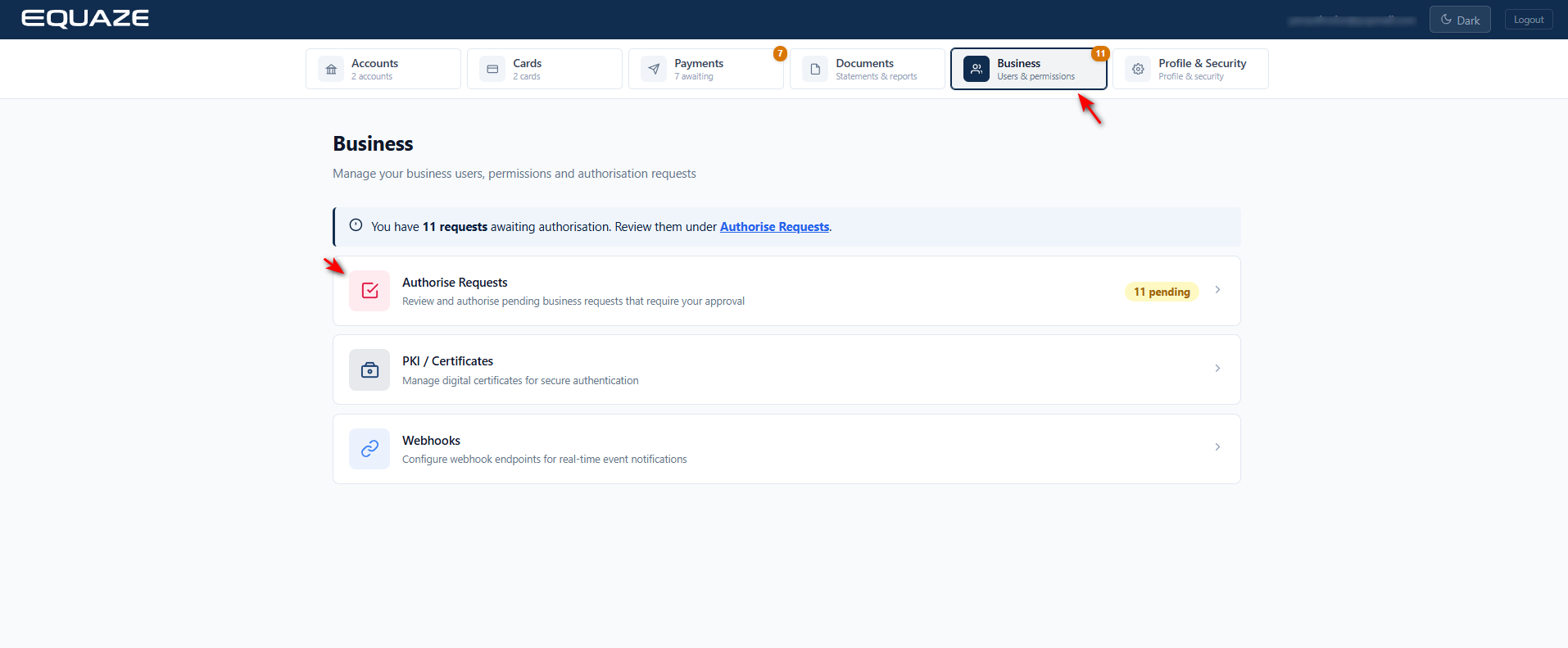Switch to the Payments tab
The height and width of the screenshot is (648, 1568).
(706, 69)
